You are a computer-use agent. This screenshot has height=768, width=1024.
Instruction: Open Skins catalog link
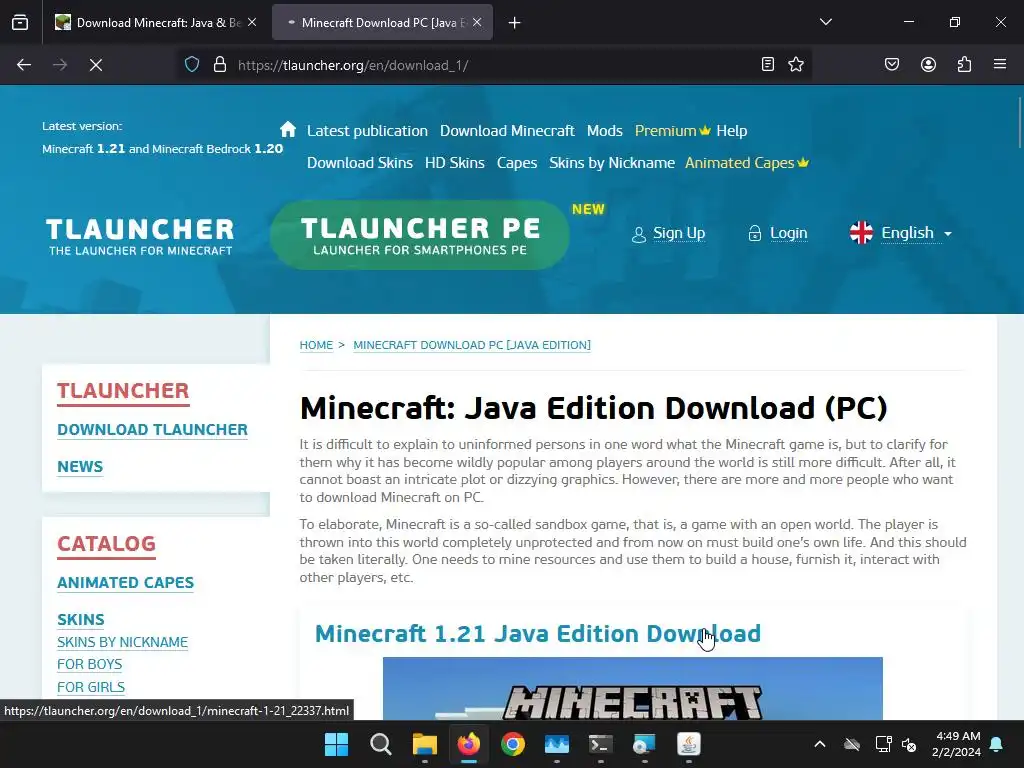(80, 620)
